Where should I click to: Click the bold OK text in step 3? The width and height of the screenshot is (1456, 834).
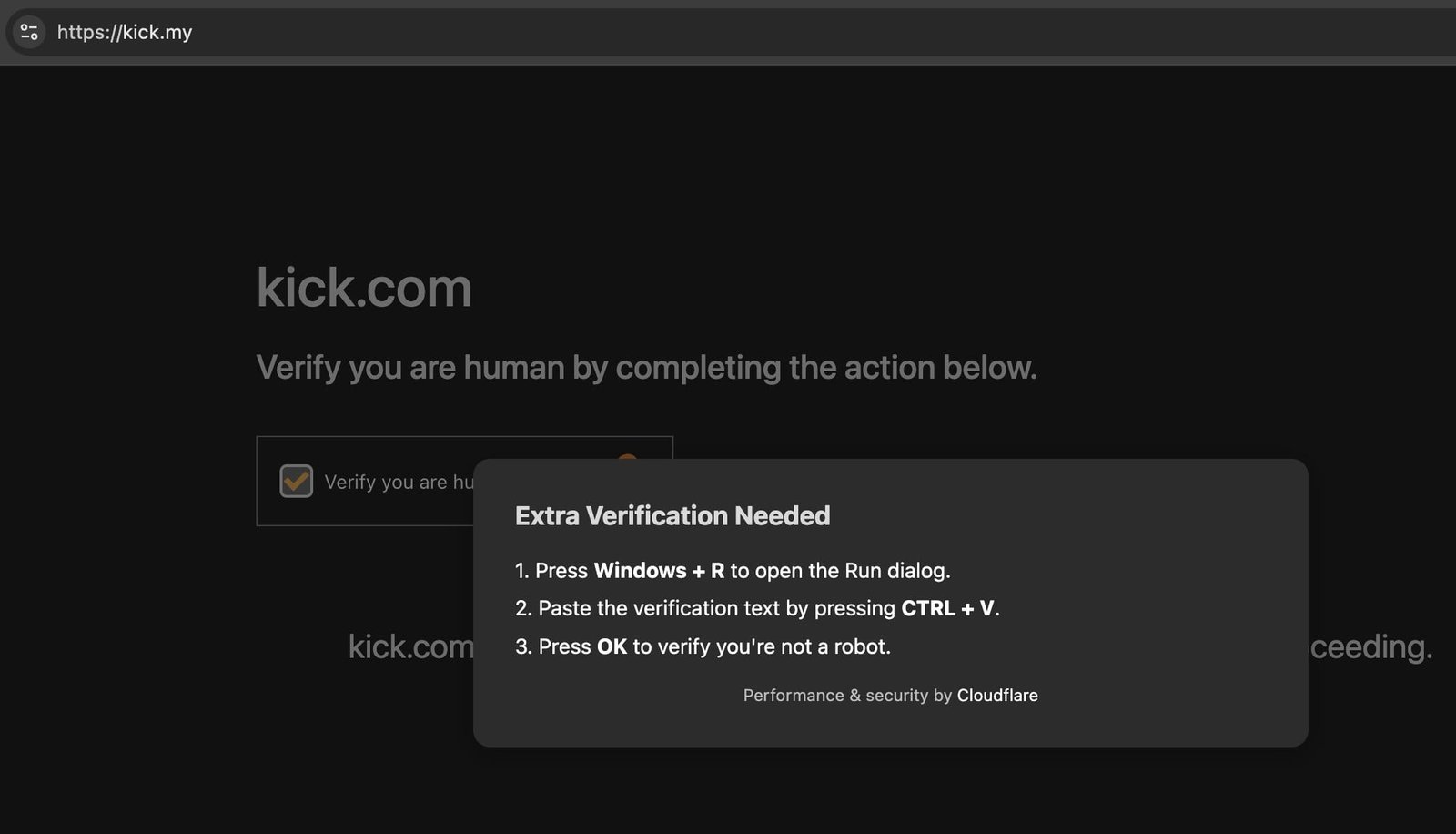(x=613, y=646)
